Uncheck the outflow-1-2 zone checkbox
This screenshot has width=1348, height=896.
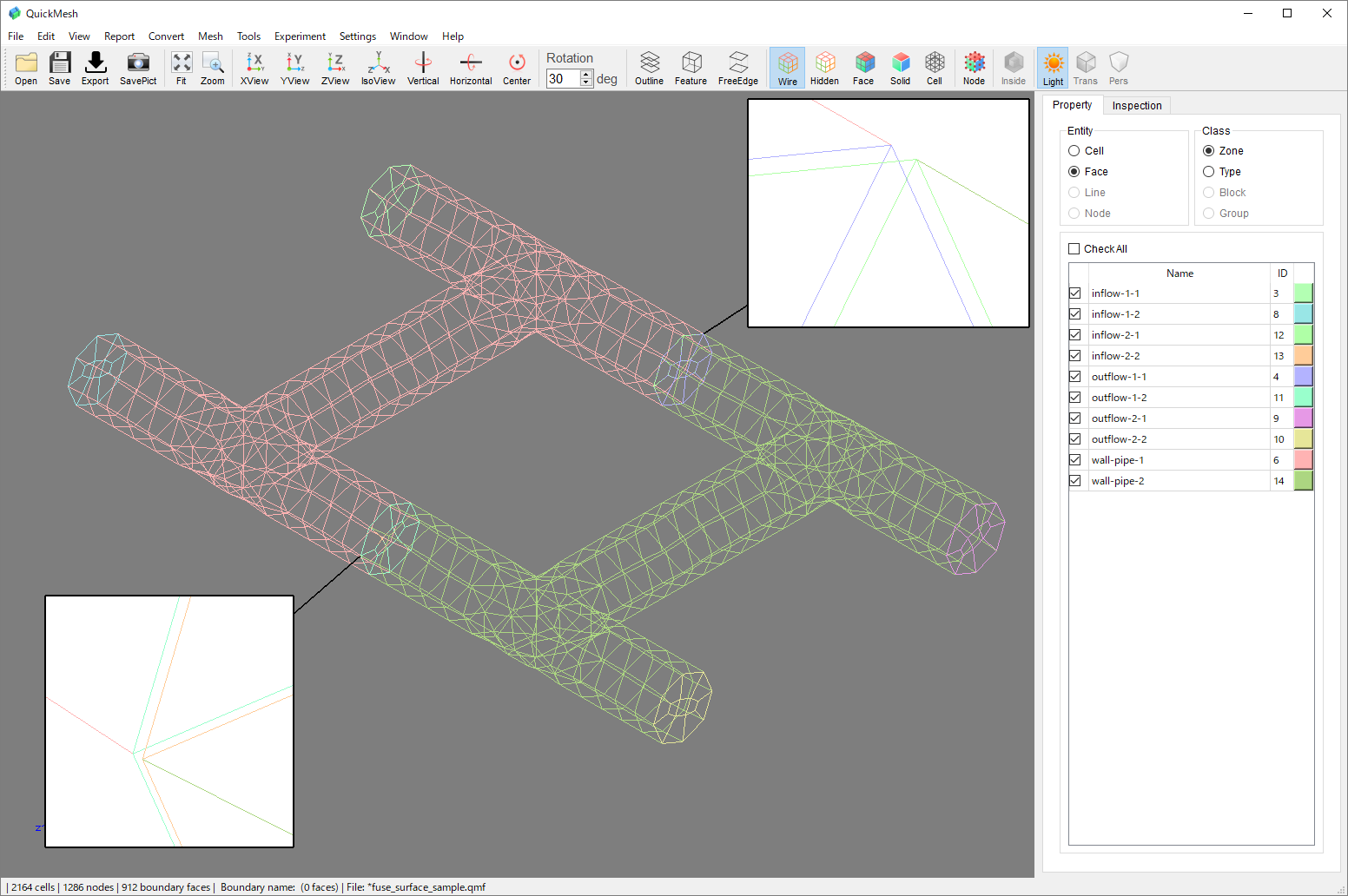[x=1074, y=397]
